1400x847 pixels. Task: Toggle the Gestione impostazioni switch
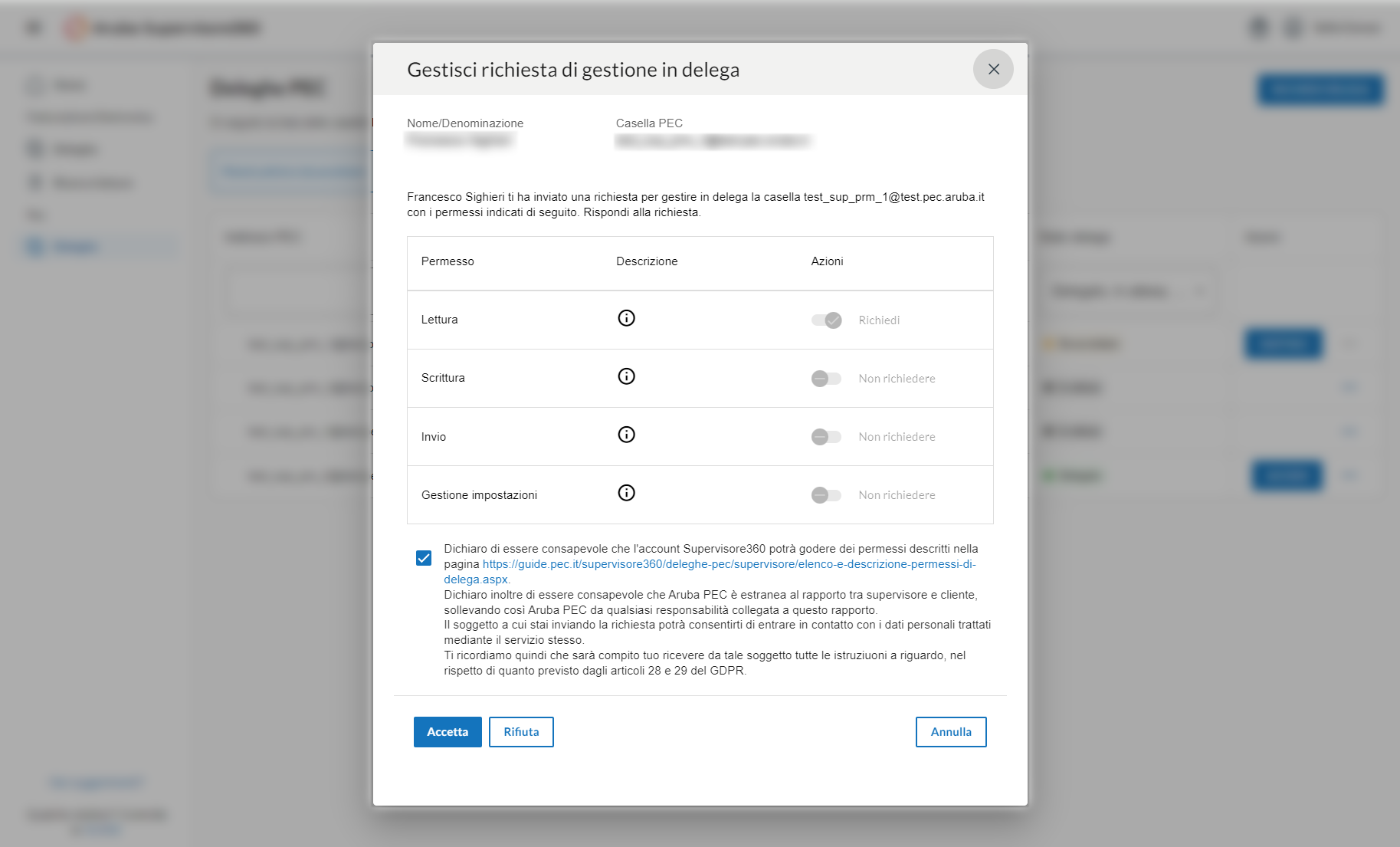[826, 495]
